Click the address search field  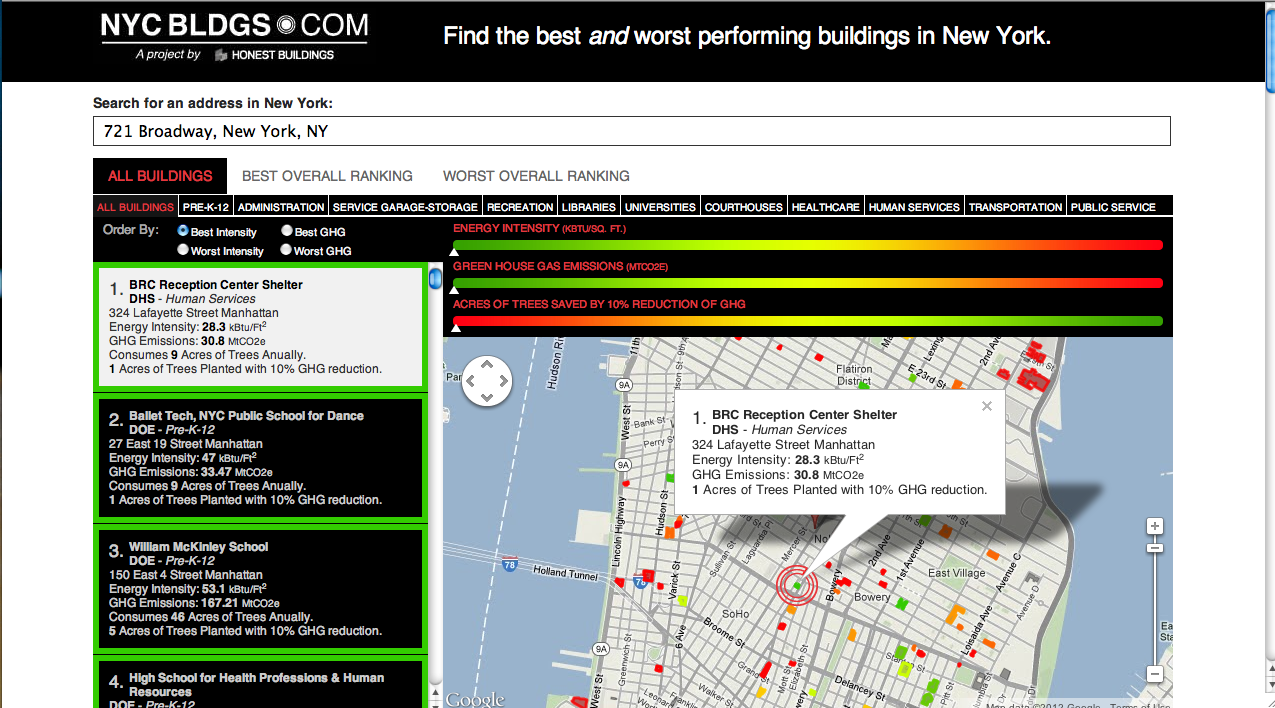point(631,131)
